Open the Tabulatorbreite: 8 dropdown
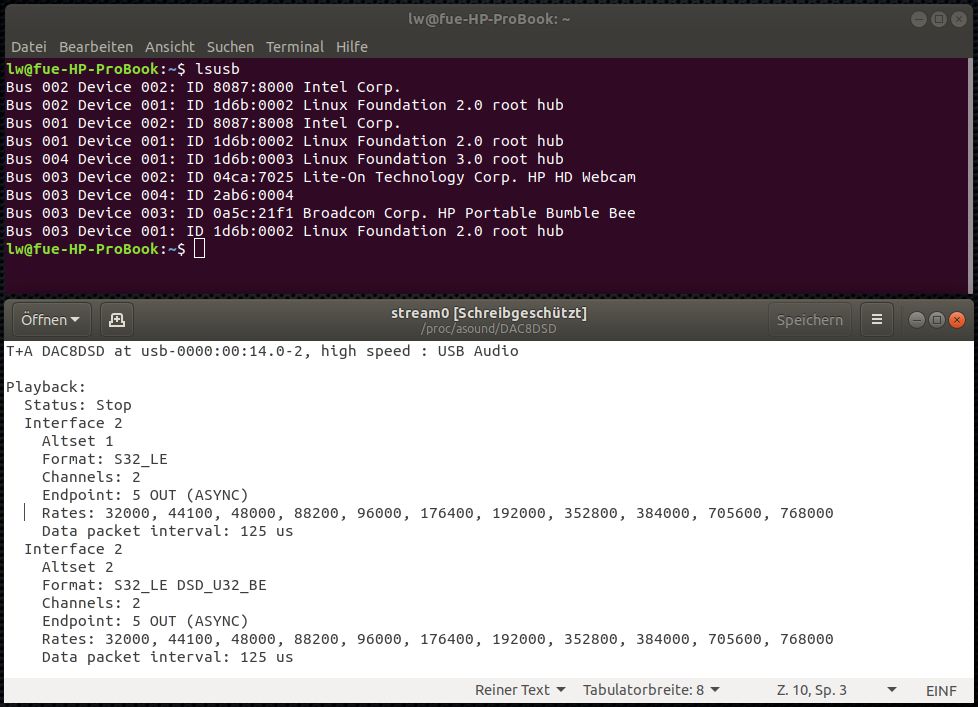 point(651,690)
